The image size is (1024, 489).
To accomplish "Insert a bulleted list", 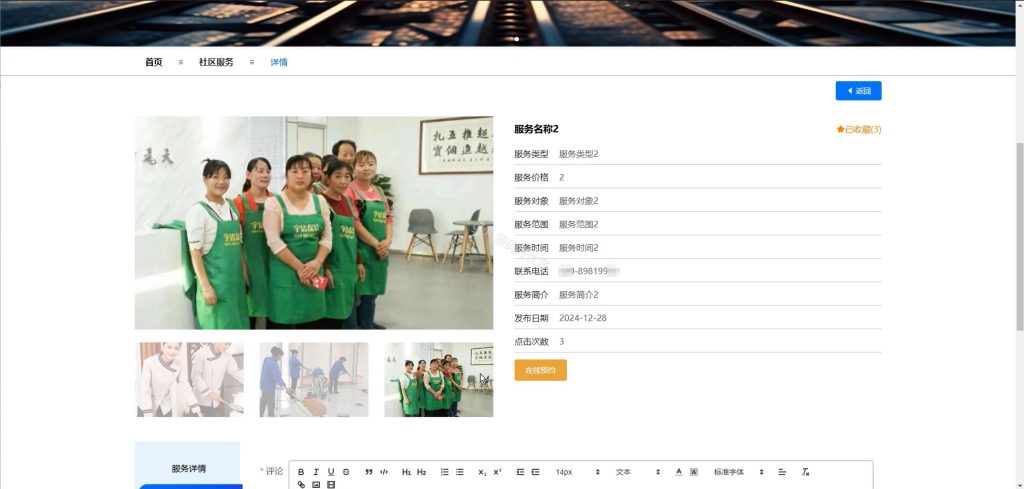I will [460, 472].
